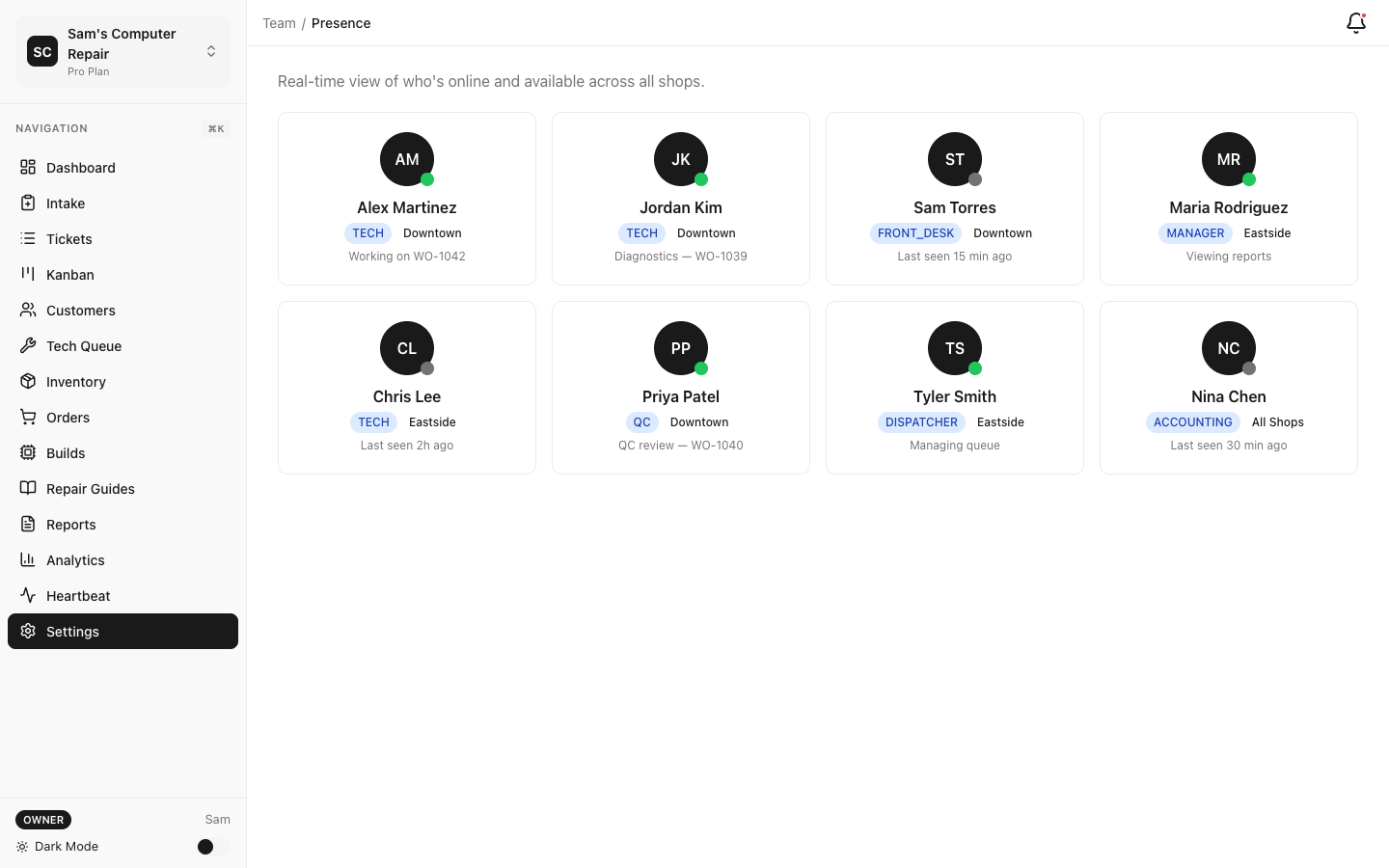Select the Presence breadcrumb item
The image size is (1389, 868).
[x=340, y=22]
